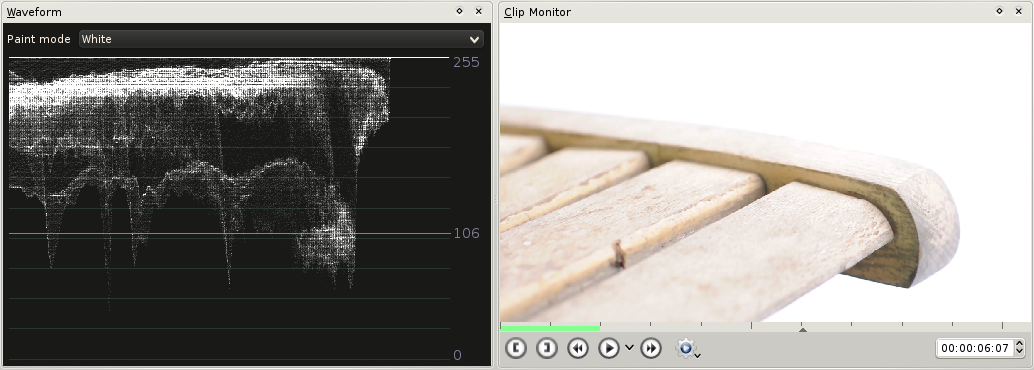This screenshot has height=370, width=1034.
Task: Expand play options arrow beside play button
Action: [x=629, y=348]
